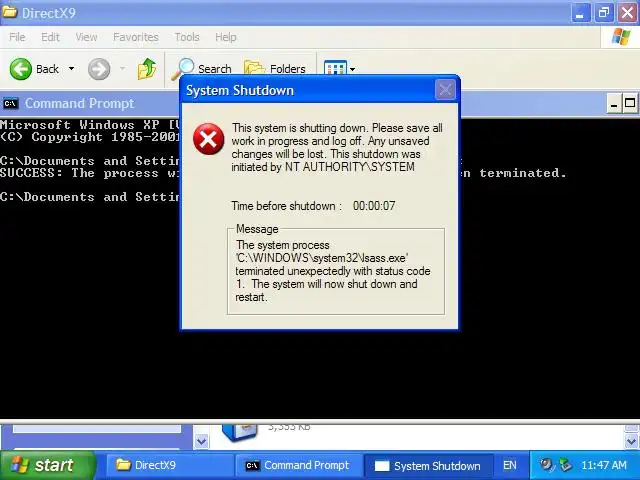Click the EN language indicator
This screenshot has width=640, height=480.
click(509, 465)
